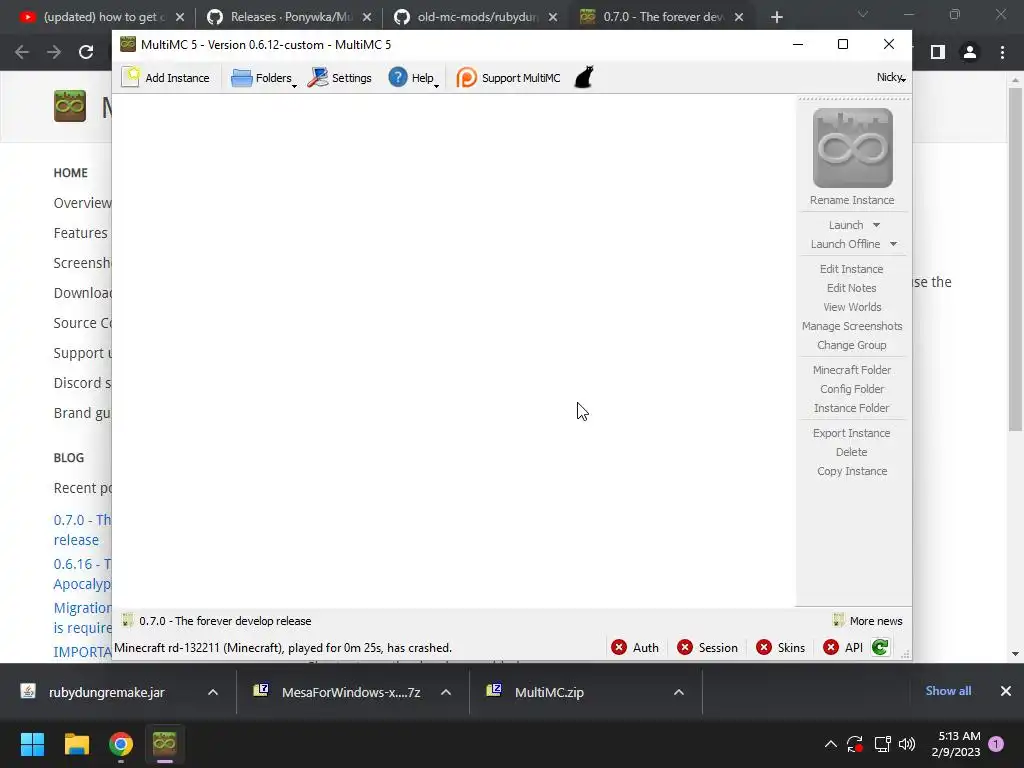Viewport: 1024px width, 768px height.
Task: Open the Nicky account dropdown
Action: tap(891, 77)
